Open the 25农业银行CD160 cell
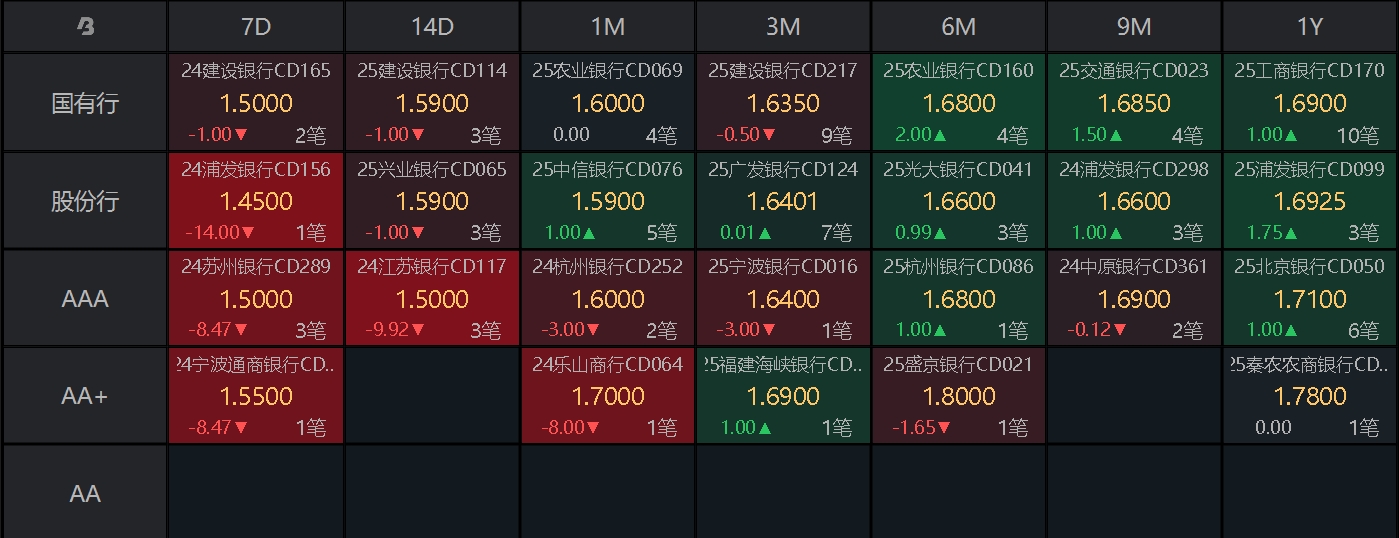This screenshot has height=538, width=1399. pos(959,102)
